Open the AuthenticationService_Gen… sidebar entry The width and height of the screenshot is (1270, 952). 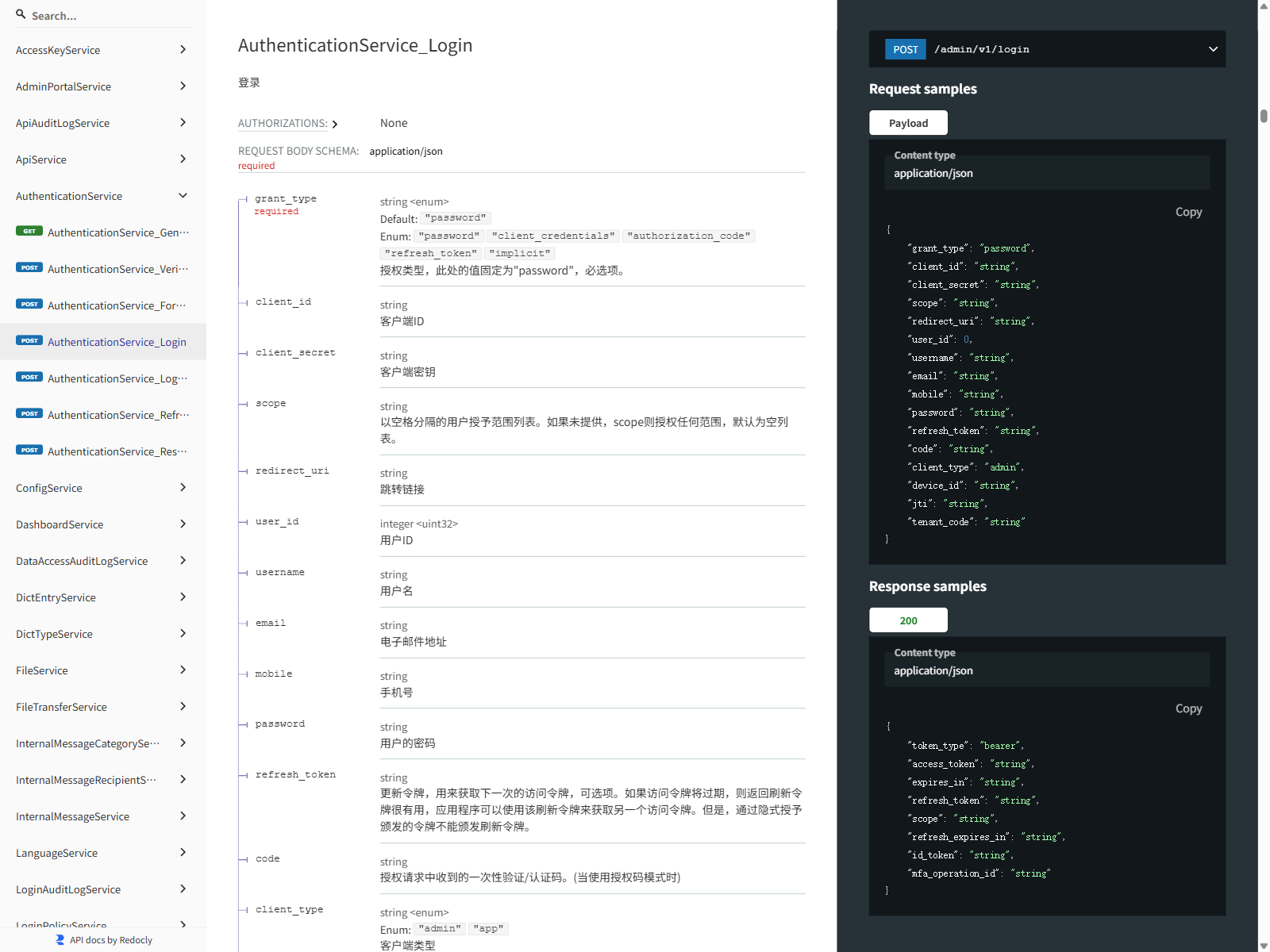tap(103, 232)
